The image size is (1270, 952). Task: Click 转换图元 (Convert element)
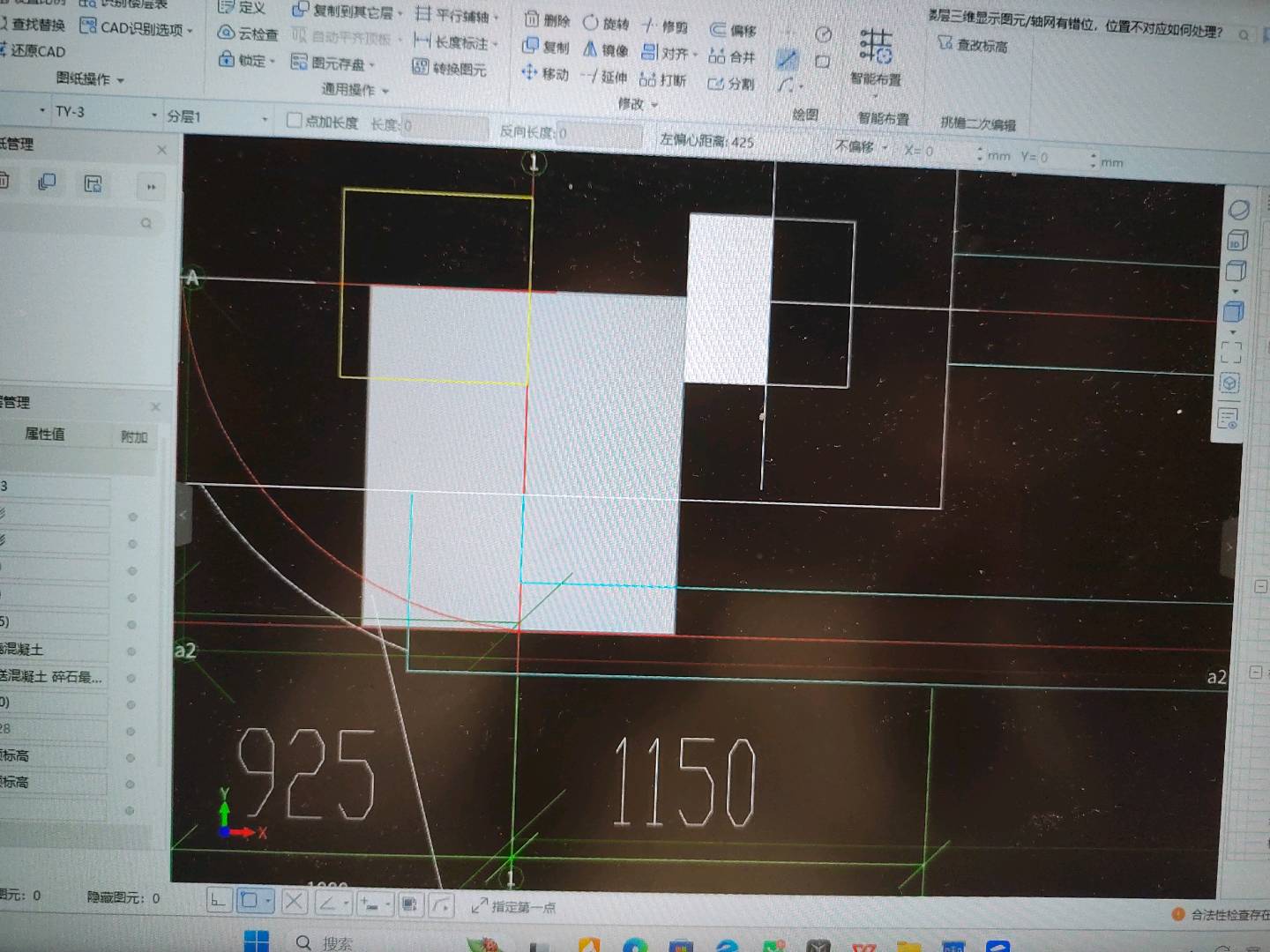[449, 68]
